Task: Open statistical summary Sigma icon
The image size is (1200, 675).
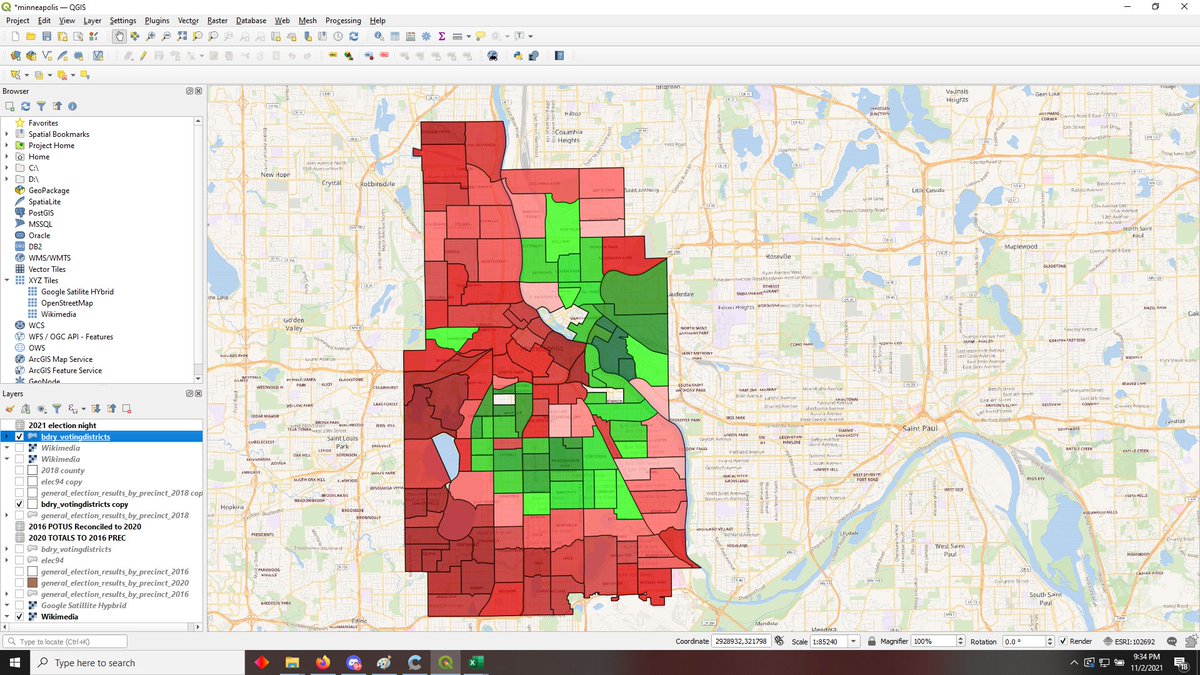Action: (x=442, y=36)
